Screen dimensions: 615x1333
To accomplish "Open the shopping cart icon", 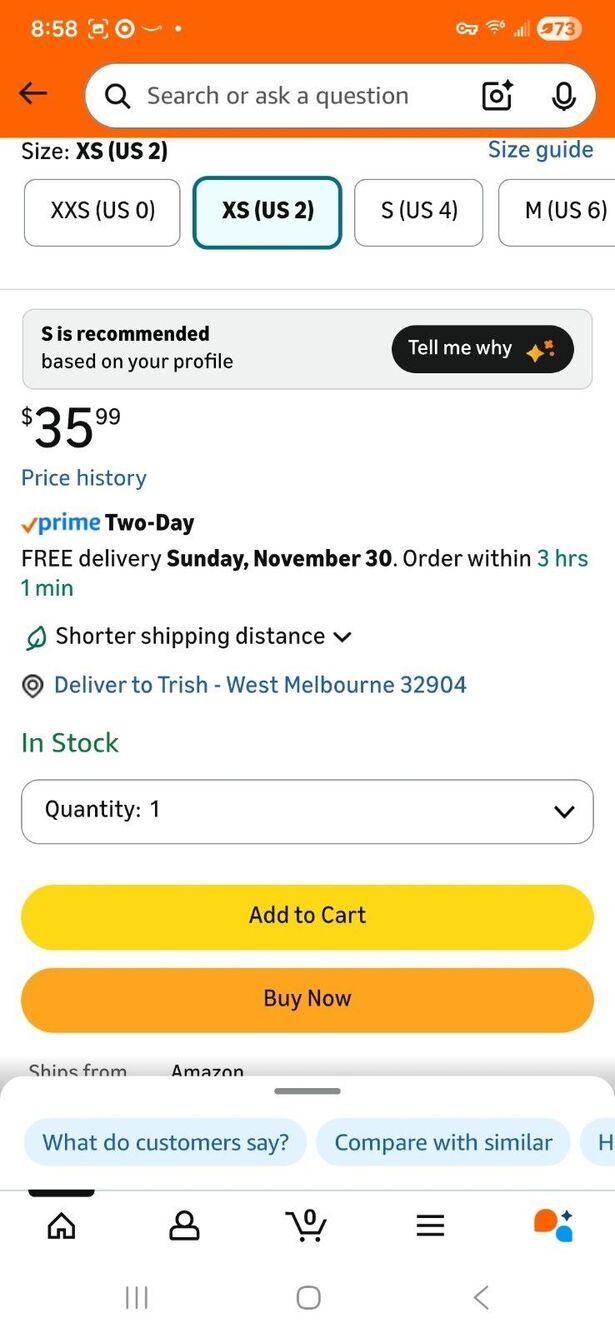I will [x=306, y=1224].
